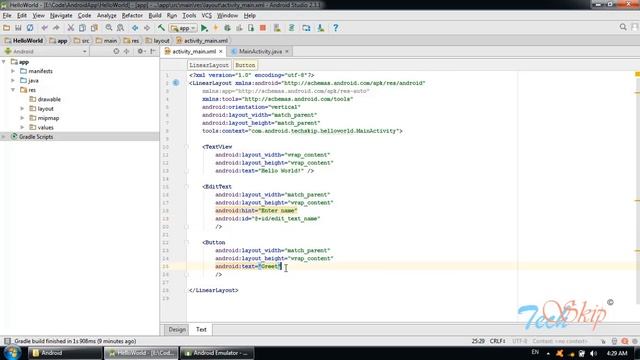The image size is (640, 360).
Task: Click the main breadcrumb
Action: [107, 41]
